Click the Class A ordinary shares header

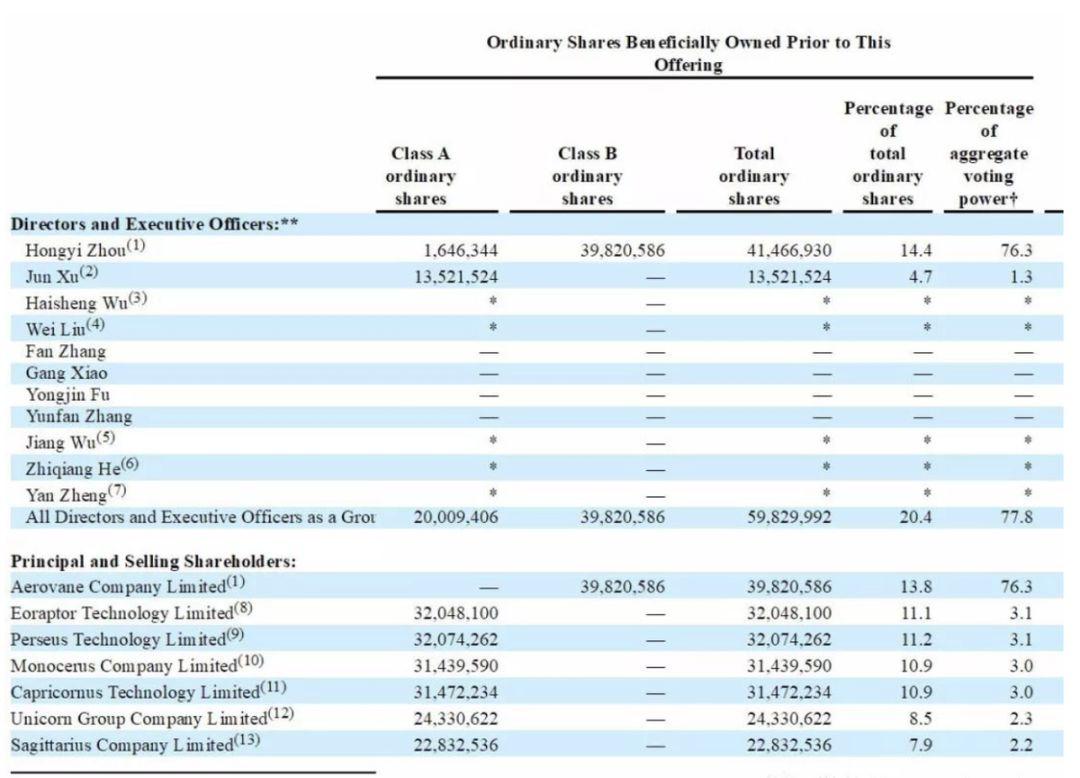point(420,176)
